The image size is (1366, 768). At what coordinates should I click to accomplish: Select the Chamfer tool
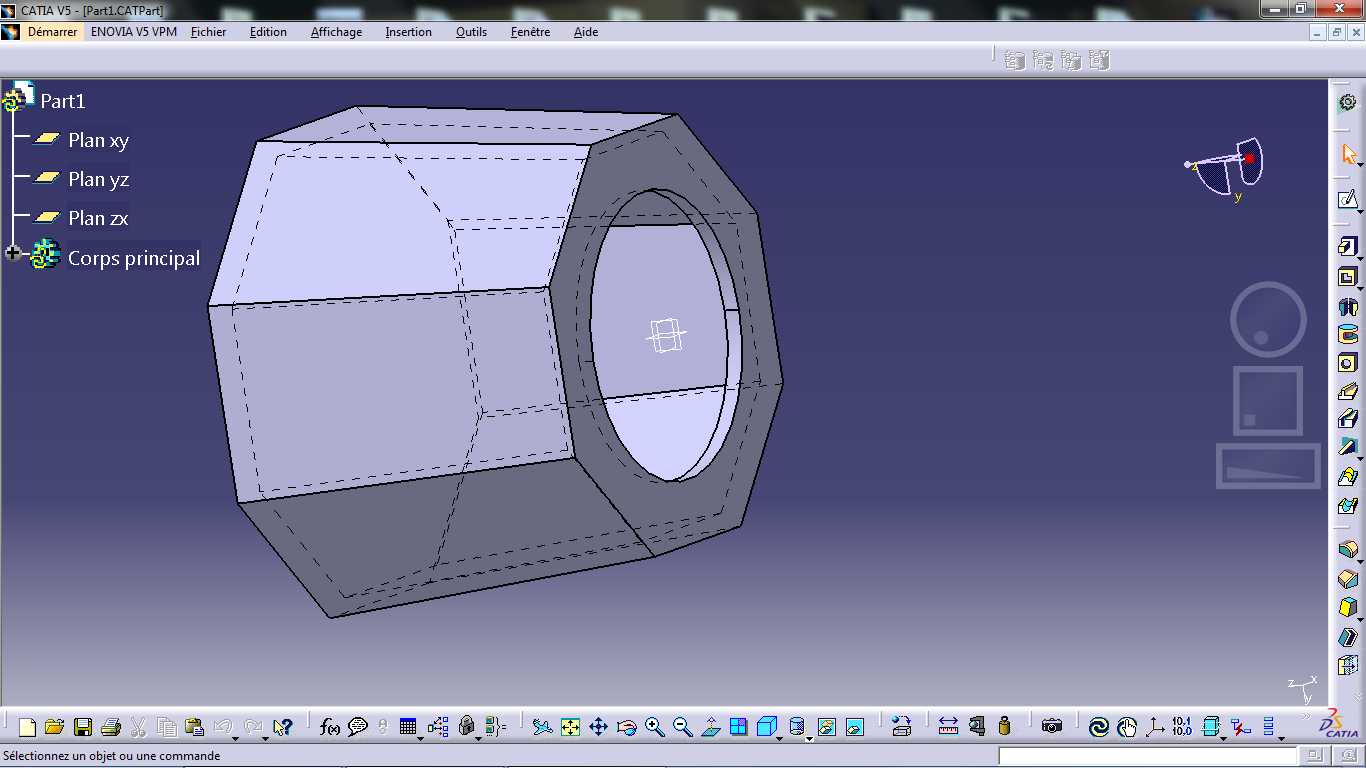pos(1347,578)
